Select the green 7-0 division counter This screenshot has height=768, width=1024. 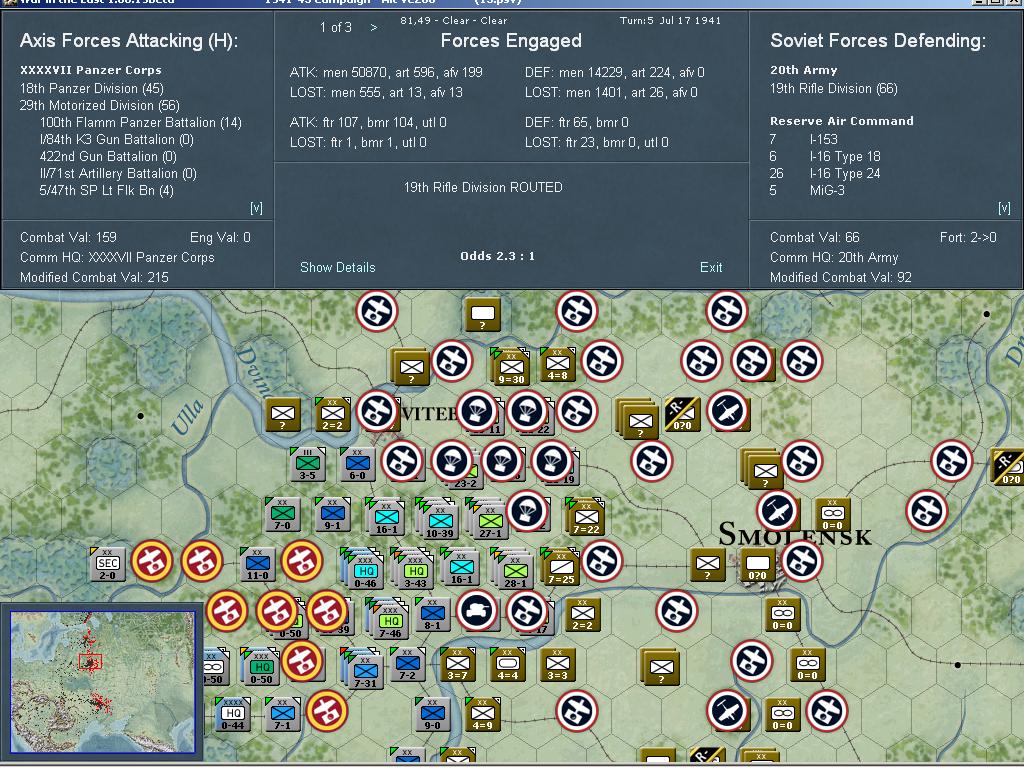[282, 514]
